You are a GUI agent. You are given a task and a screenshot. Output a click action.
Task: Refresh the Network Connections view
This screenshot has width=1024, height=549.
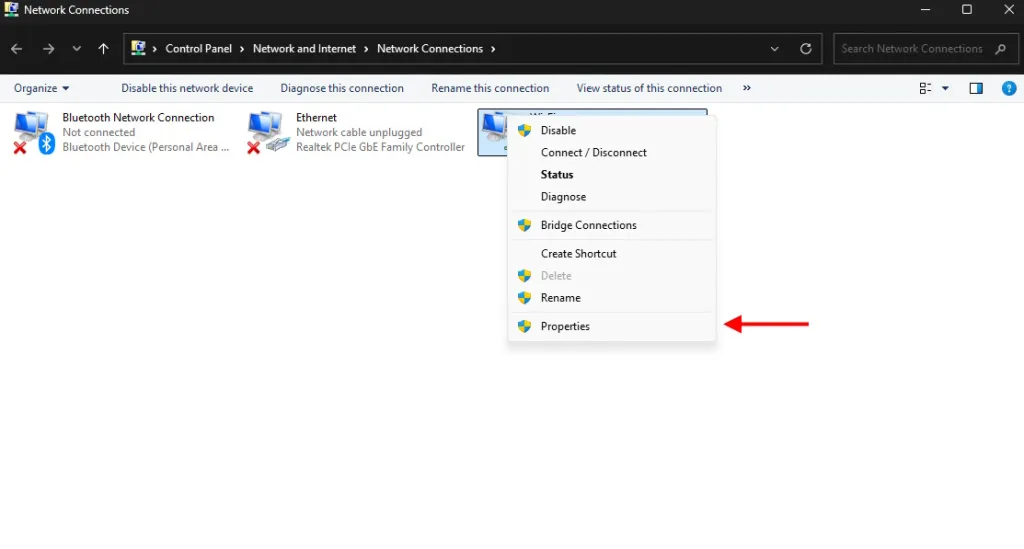click(x=806, y=49)
